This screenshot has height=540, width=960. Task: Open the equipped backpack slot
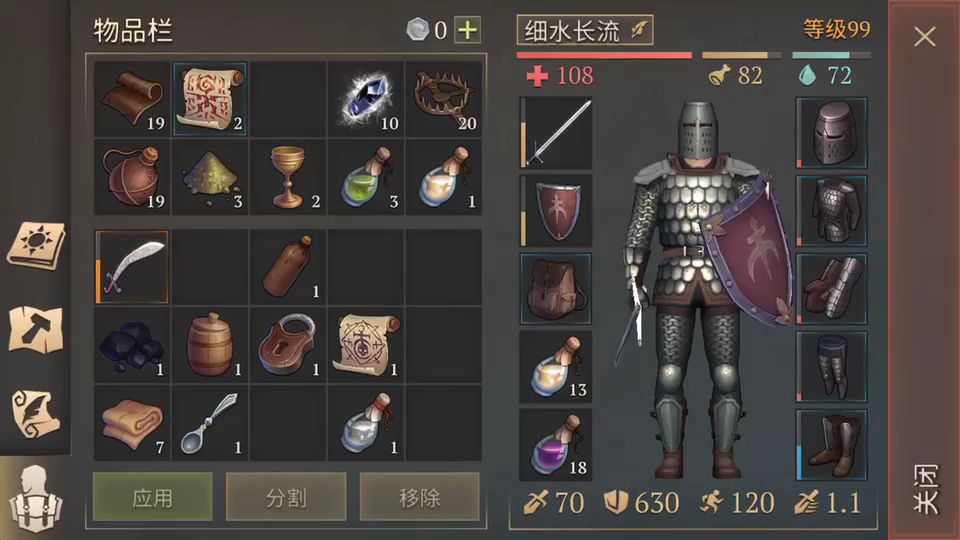click(x=555, y=288)
